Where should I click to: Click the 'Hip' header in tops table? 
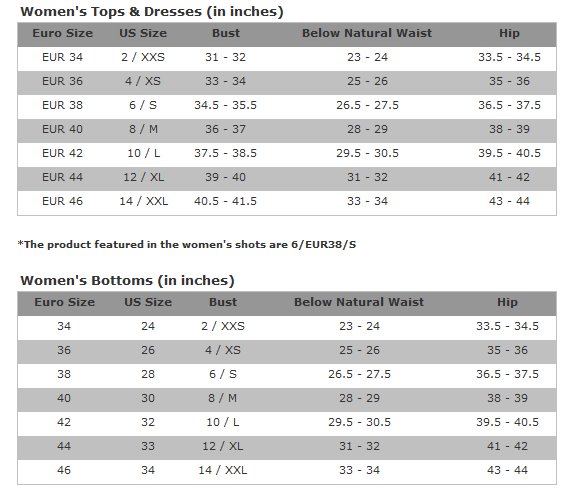pyautogui.click(x=509, y=33)
